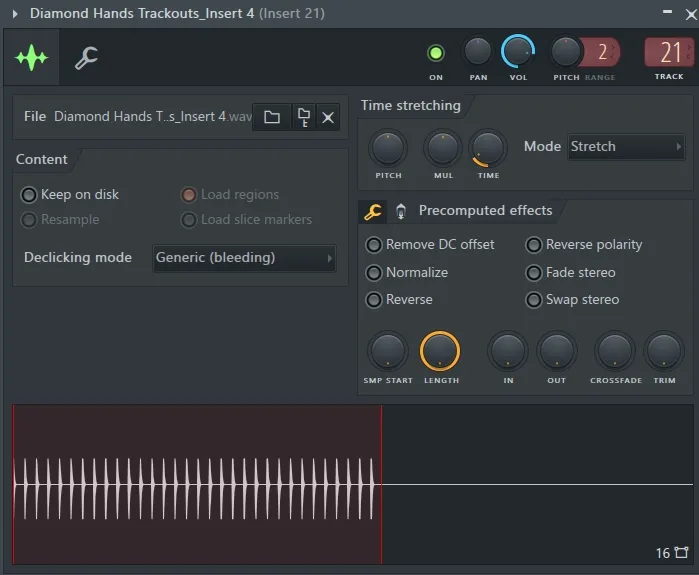Image resolution: width=699 pixels, height=575 pixels.
Task: Click the Time stretching PITCH knob
Action: coord(388,148)
